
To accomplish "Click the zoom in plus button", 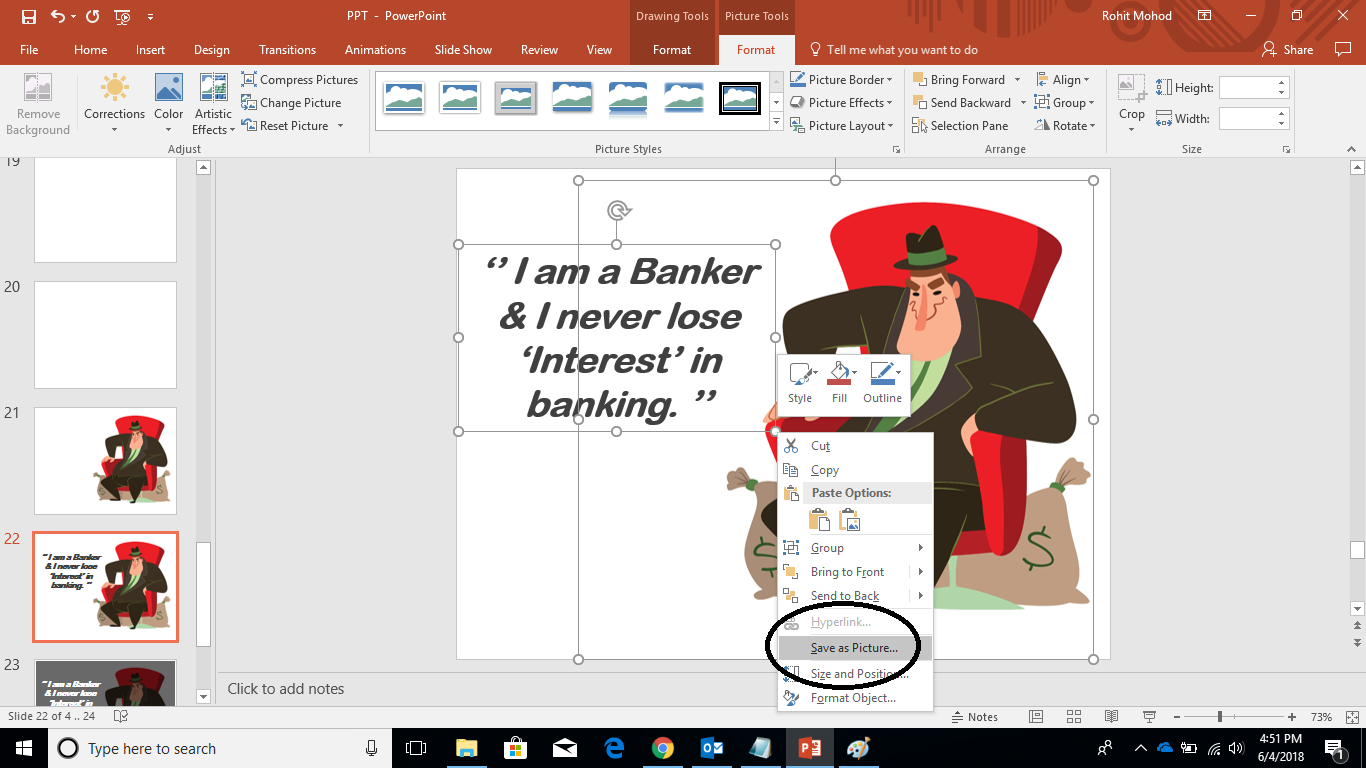I will [1293, 717].
